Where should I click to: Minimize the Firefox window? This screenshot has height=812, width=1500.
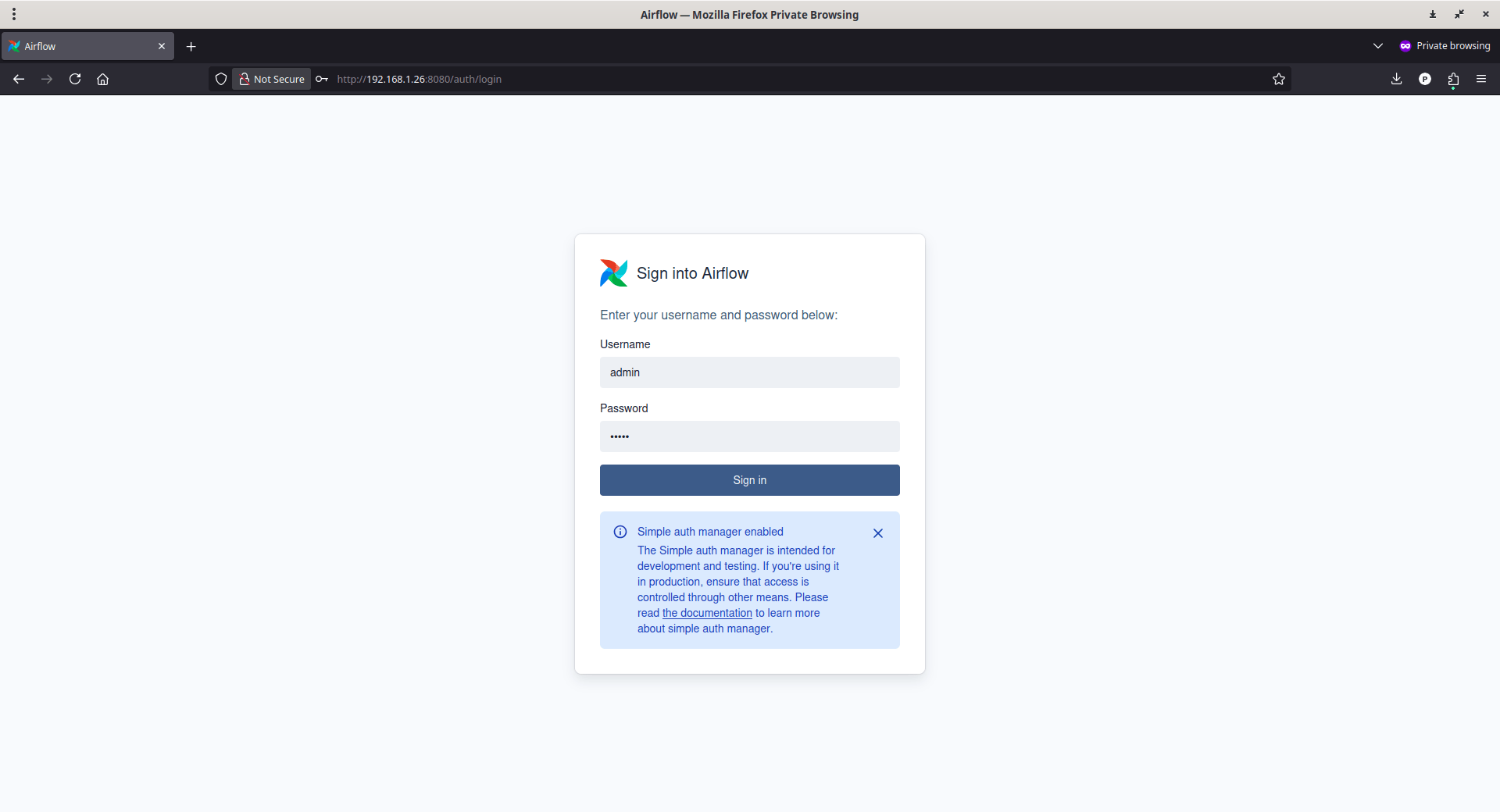tap(1433, 14)
